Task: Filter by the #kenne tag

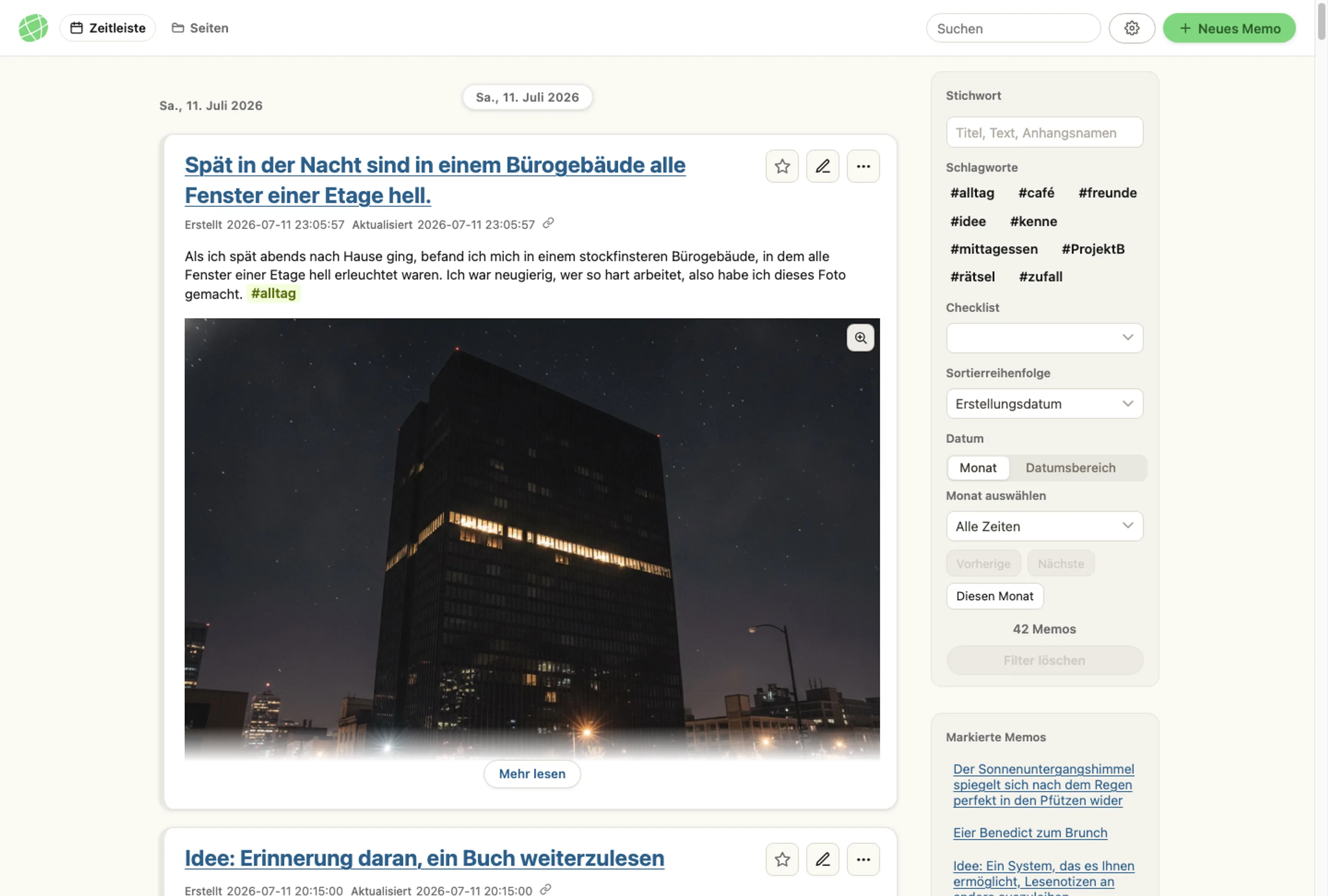Action: [x=1033, y=221]
